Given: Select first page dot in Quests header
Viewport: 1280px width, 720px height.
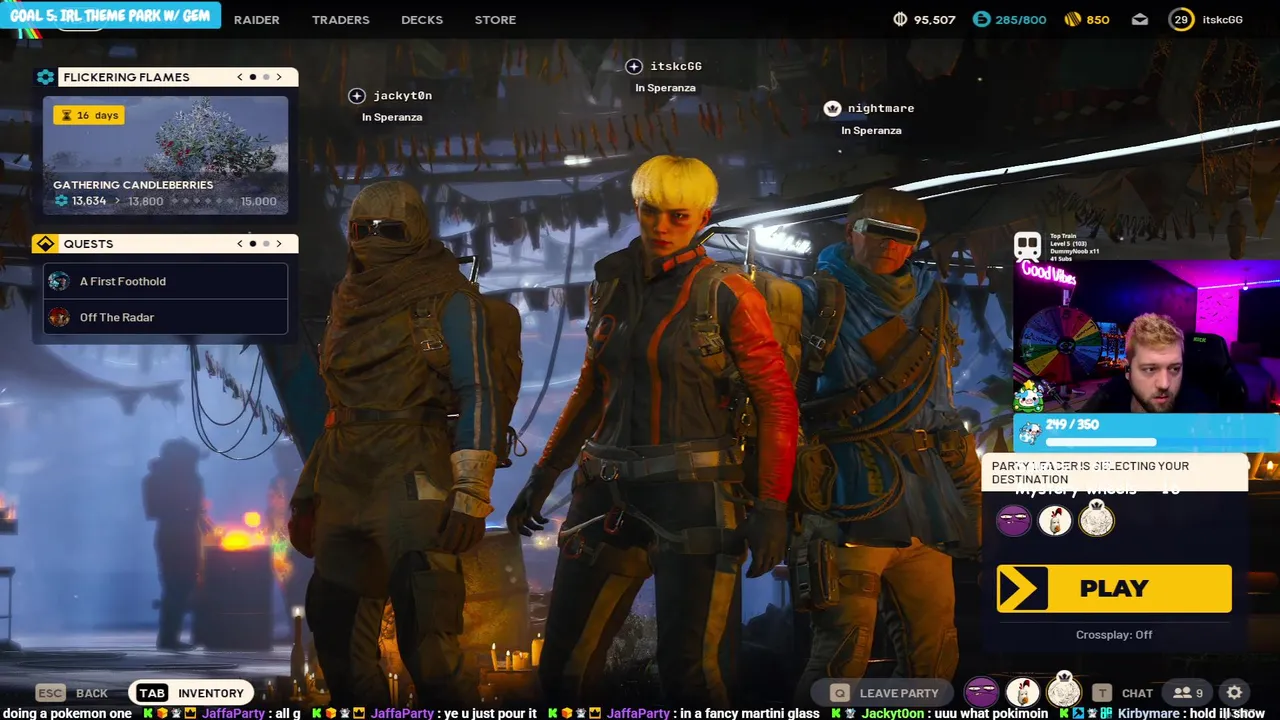Looking at the screenshot, I should pos(253,244).
